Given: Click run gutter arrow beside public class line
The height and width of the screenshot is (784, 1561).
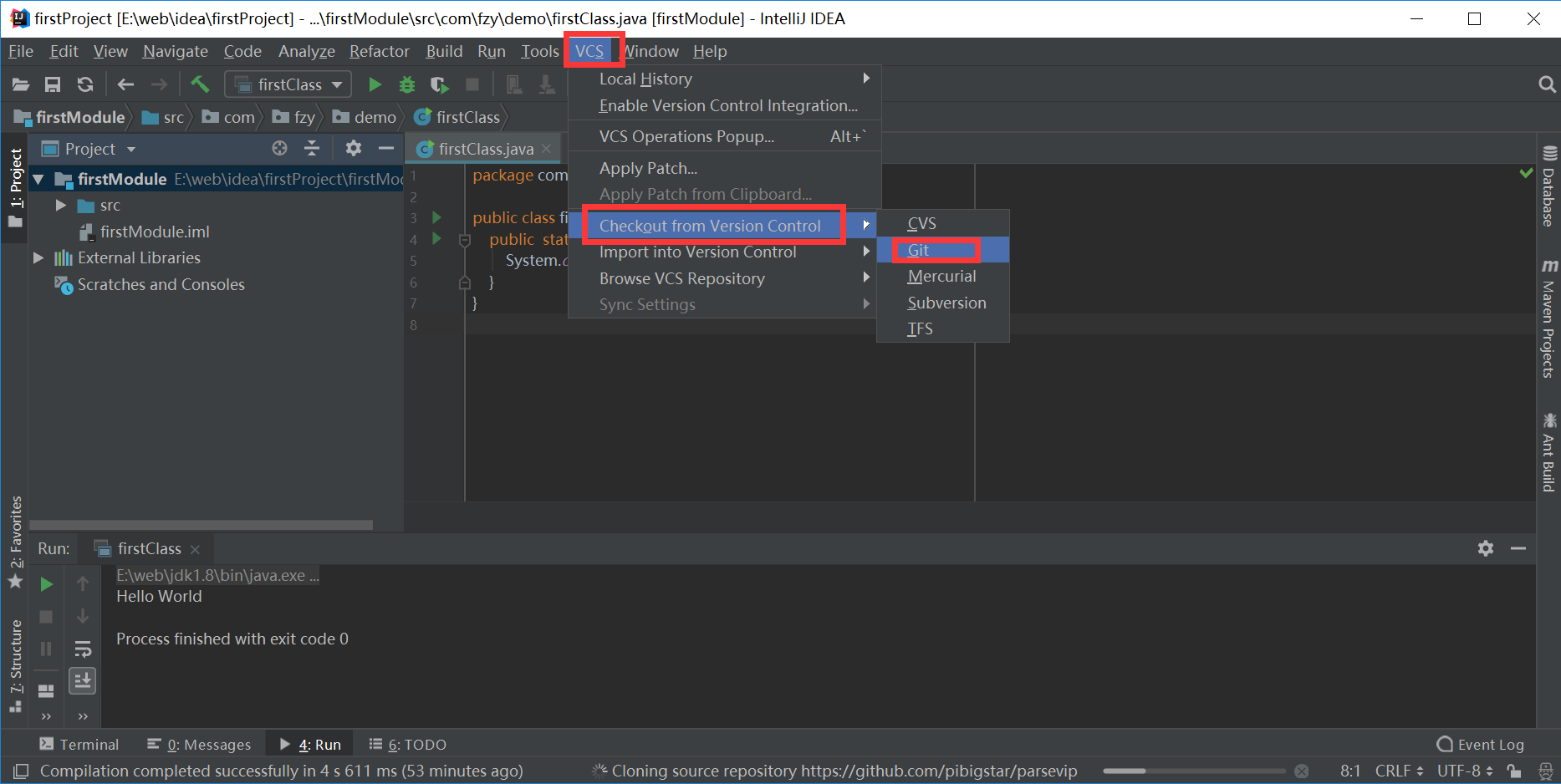Looking at the screenshot, I should (x=436, y=217).
